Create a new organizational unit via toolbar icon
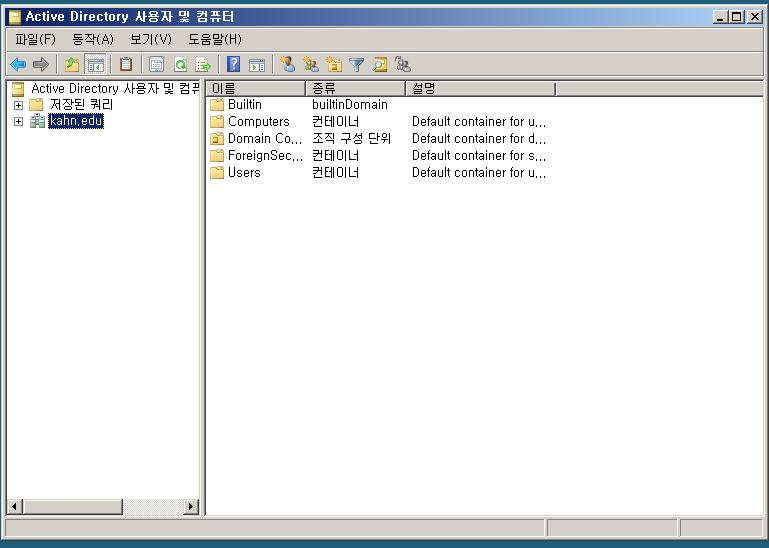The height and width of the screenshot is (548, 769). tap(334, 64)
